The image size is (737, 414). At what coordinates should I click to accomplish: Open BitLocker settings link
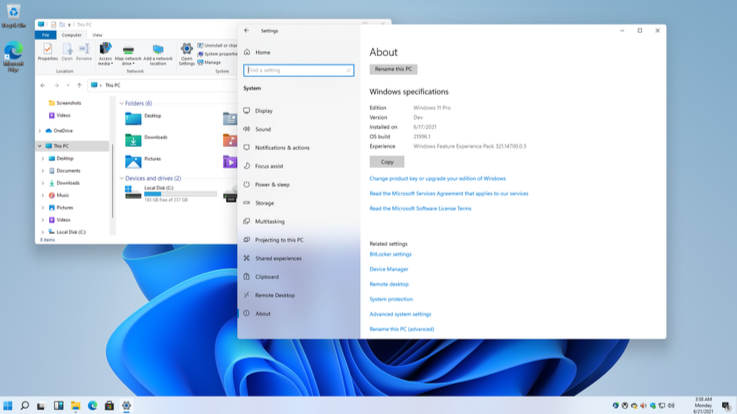tap(390, 254)
